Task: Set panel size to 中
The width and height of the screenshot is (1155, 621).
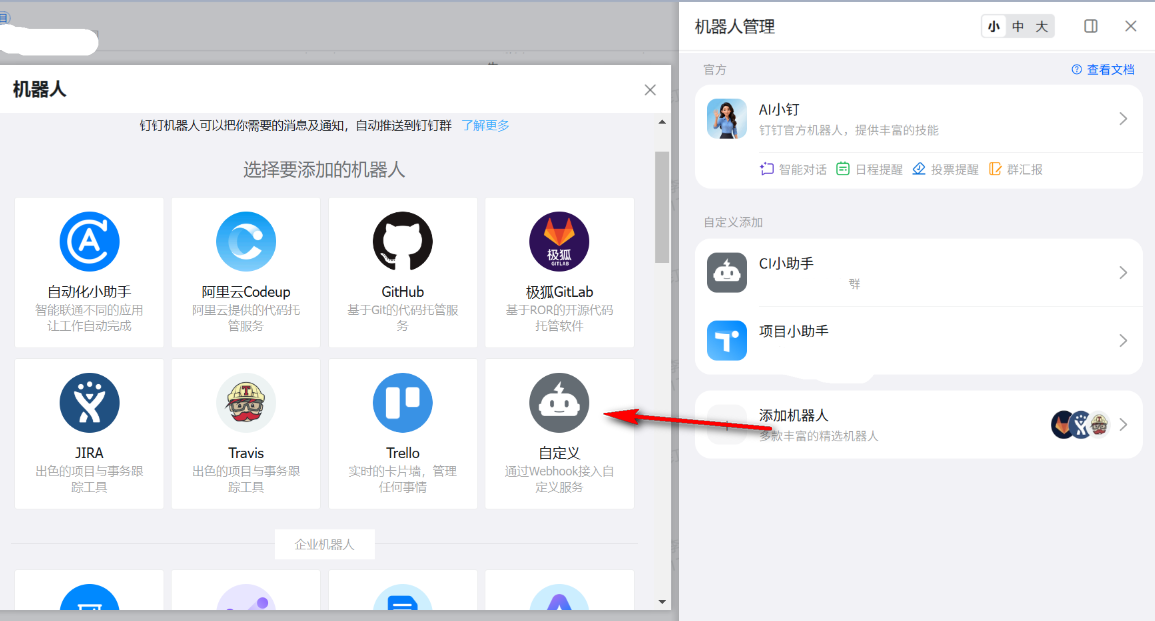Action: tap(1018, 27)
